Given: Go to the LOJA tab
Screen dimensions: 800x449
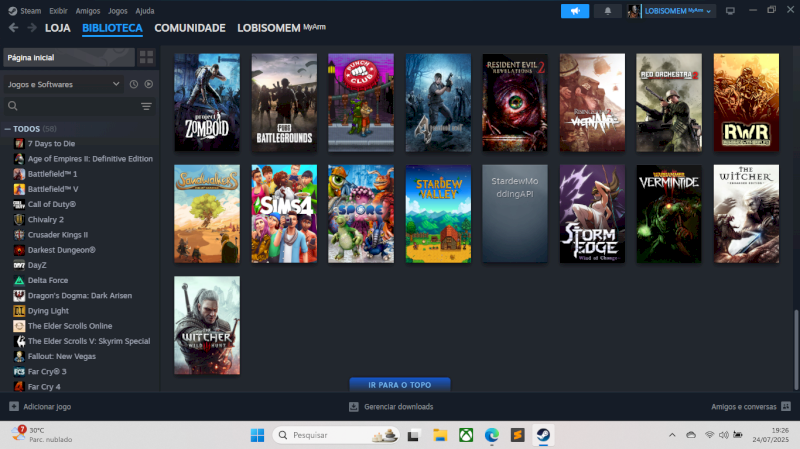Looking at the screenshot, I should pyautogui.click(x=58, y=28).
